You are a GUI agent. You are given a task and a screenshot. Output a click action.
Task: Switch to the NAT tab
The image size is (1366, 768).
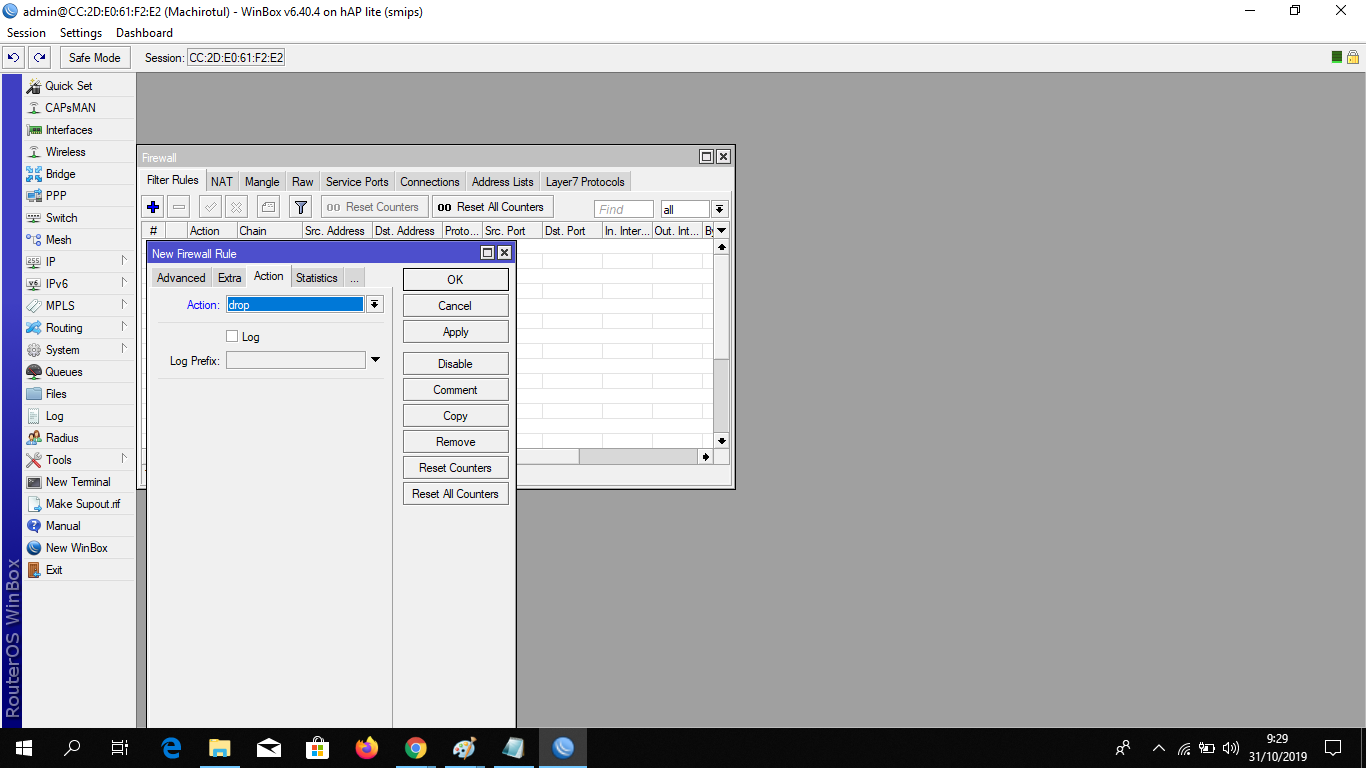pyautogui.click(x=222, y=182)
